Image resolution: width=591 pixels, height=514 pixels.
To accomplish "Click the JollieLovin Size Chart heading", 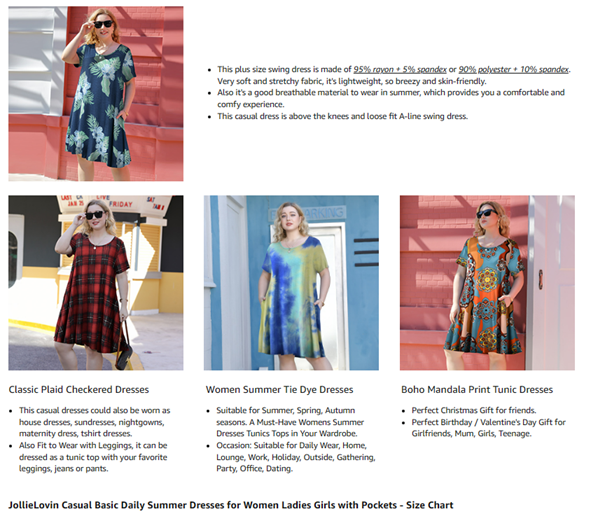I will [x=231, y=505].
